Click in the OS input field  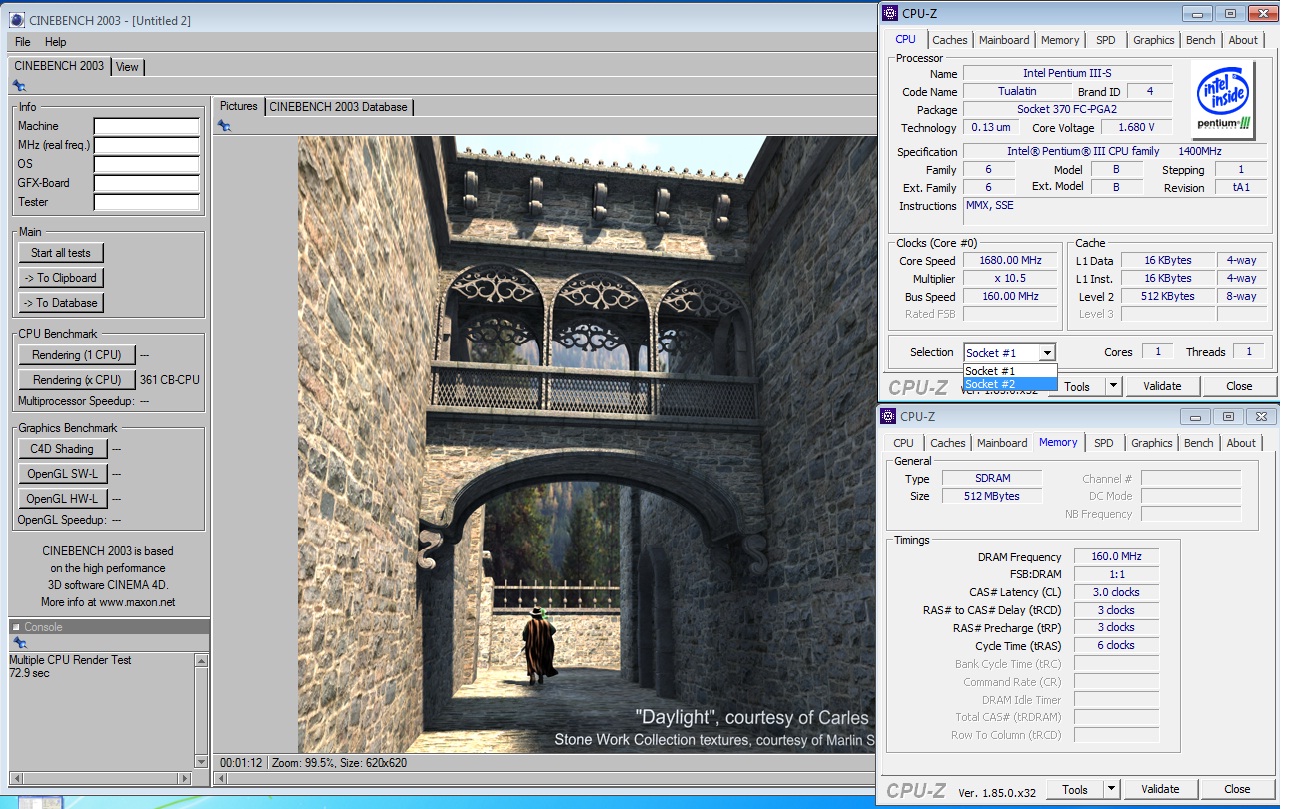(x=147, y=165)
